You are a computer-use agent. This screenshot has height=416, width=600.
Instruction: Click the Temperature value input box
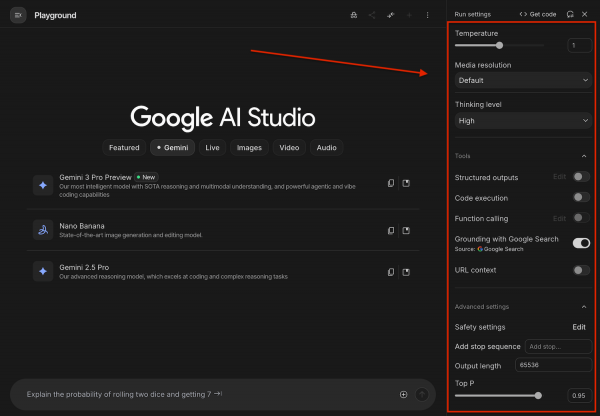pyautogui.click(x=580, y=46)
